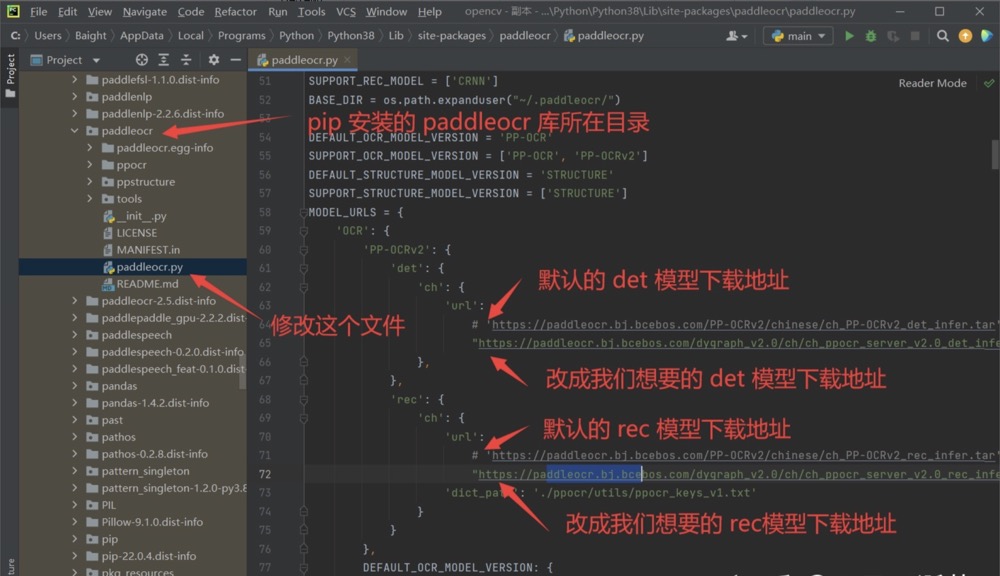Click Expand All icon in Project panel
Image resolution: width=1000 pixels, height=576 pixels.
click(x=164, y=60)
